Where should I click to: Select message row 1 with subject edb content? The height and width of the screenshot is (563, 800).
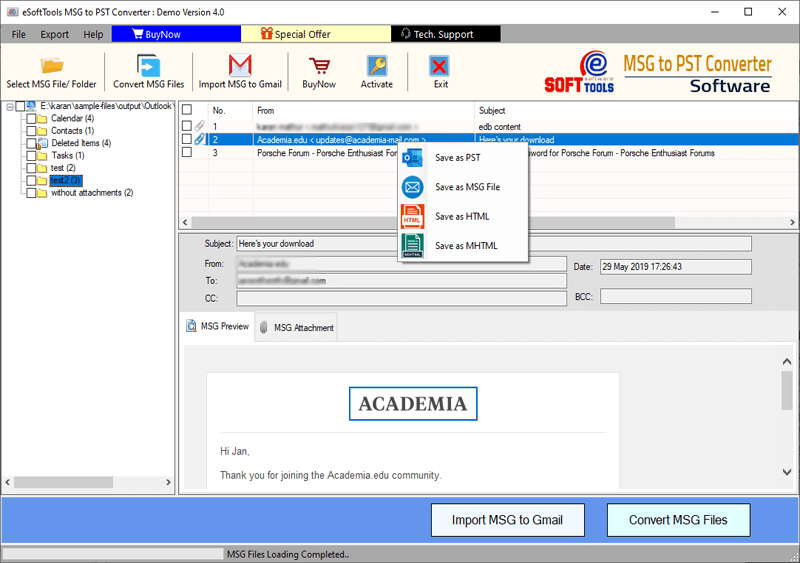point(489,126)
